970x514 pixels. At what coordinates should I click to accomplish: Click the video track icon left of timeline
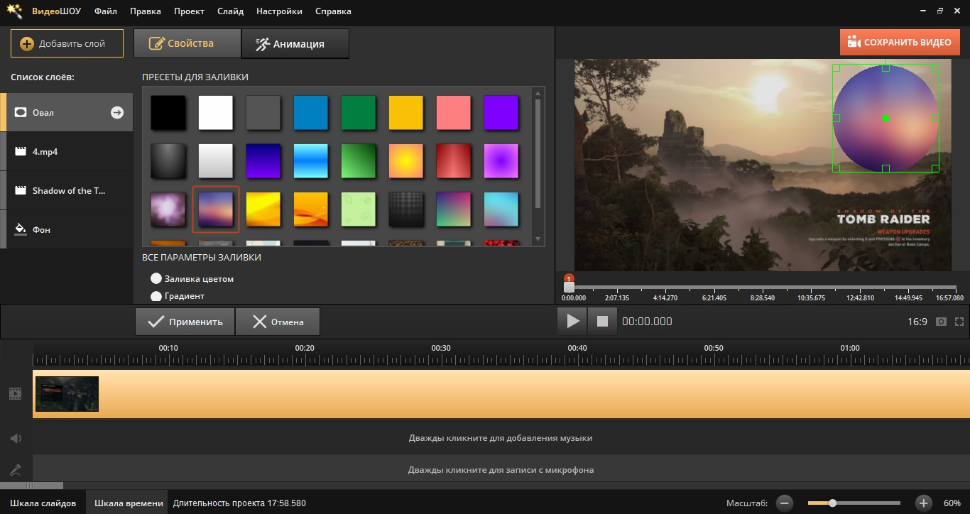click(15, 394)
